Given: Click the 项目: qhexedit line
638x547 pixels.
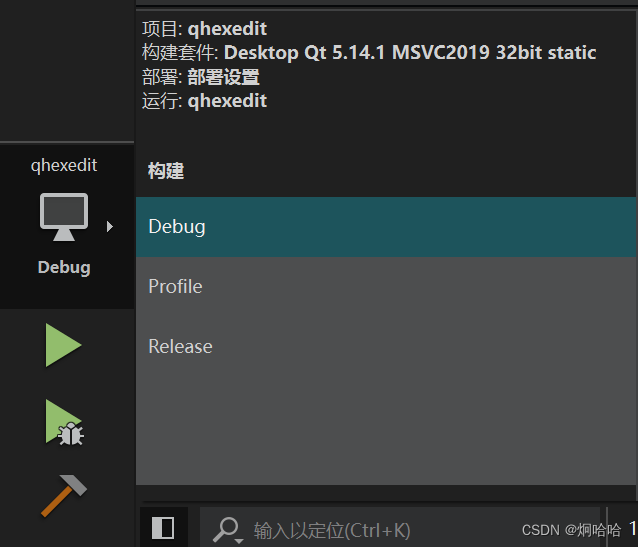Looking at the screenshot, I should [204, 29].
